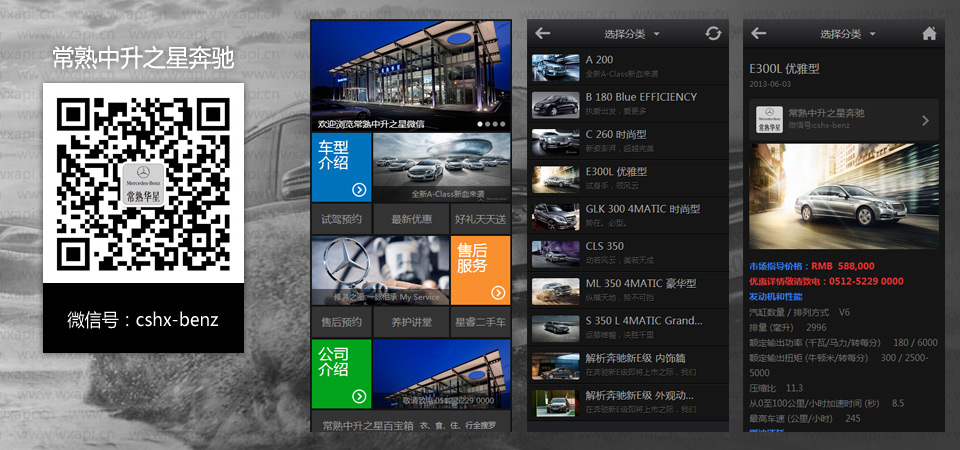Select the GLK 300 4MATIC 时尚型 item
The height and width of the screenshot is (450, 960).
pyautogui.click(x=628, y=216)
